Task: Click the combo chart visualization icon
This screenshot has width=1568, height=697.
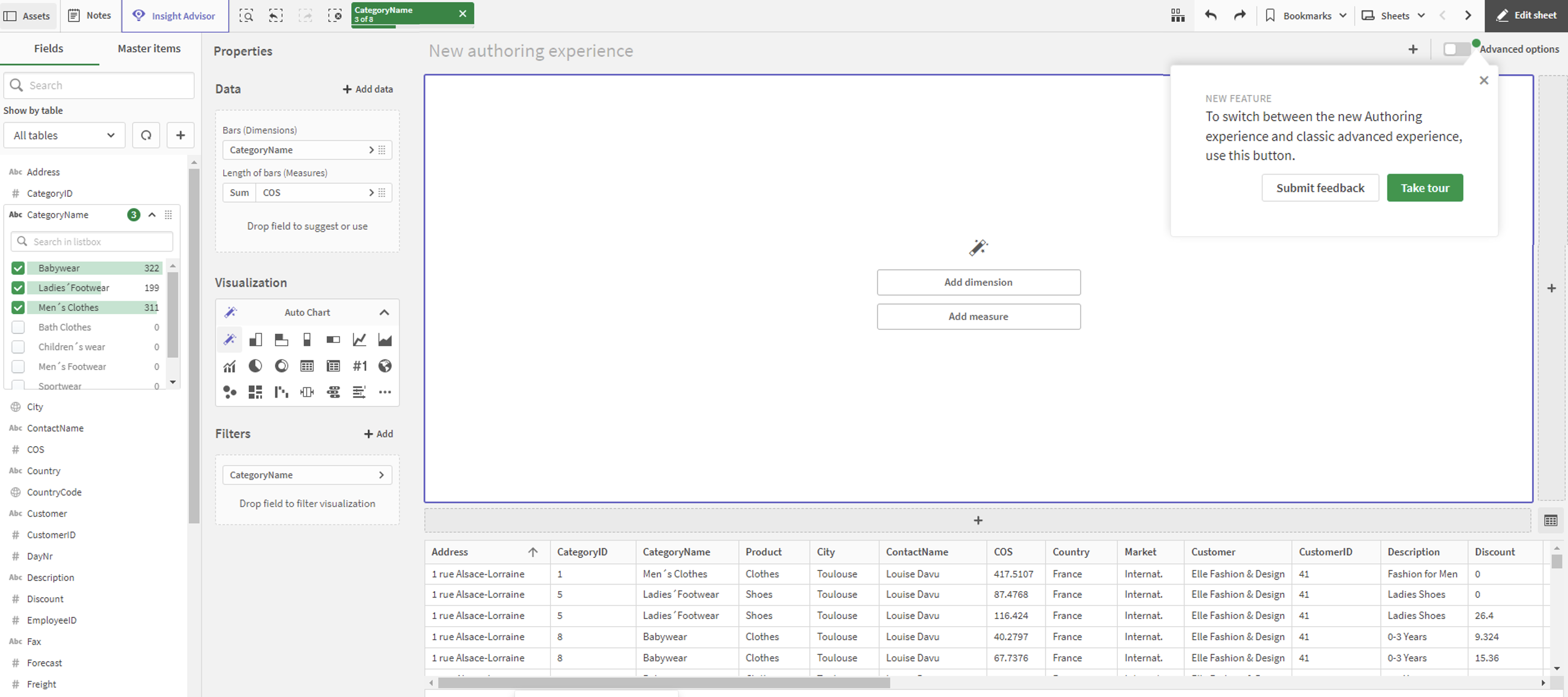Action: click(x=229, y=365)
